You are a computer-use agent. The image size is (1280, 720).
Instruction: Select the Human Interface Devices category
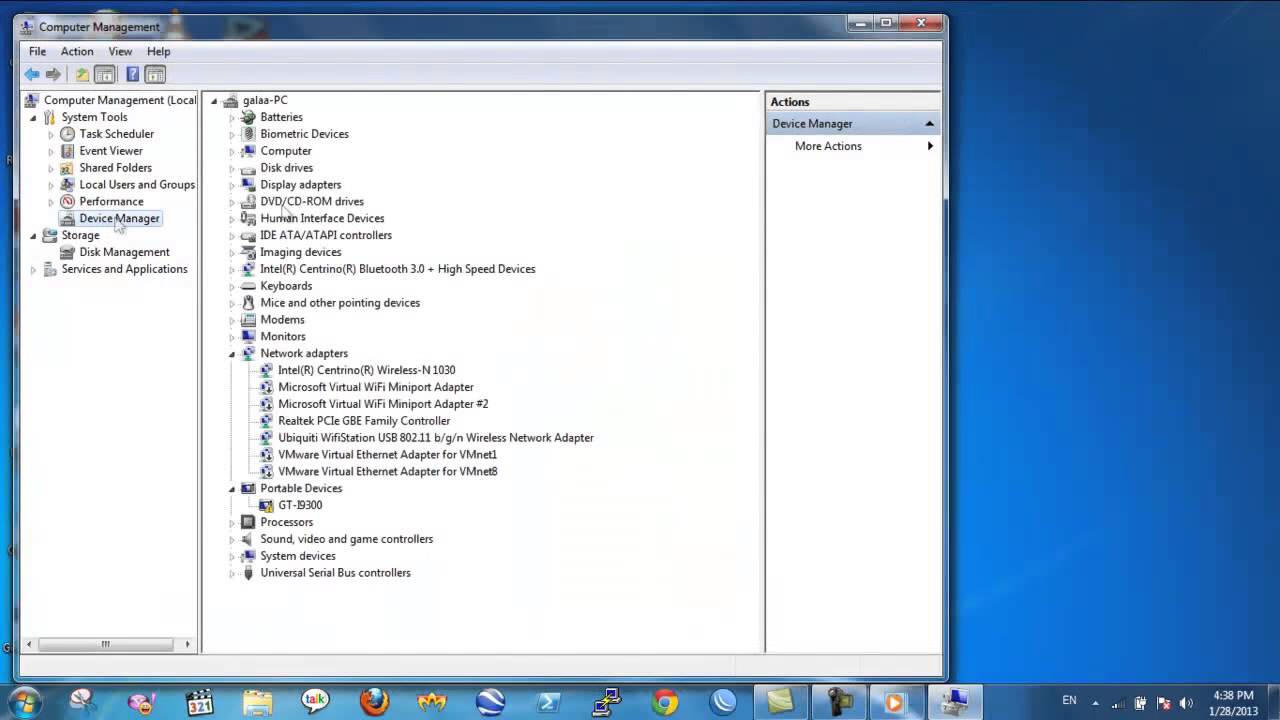[322, 219]
